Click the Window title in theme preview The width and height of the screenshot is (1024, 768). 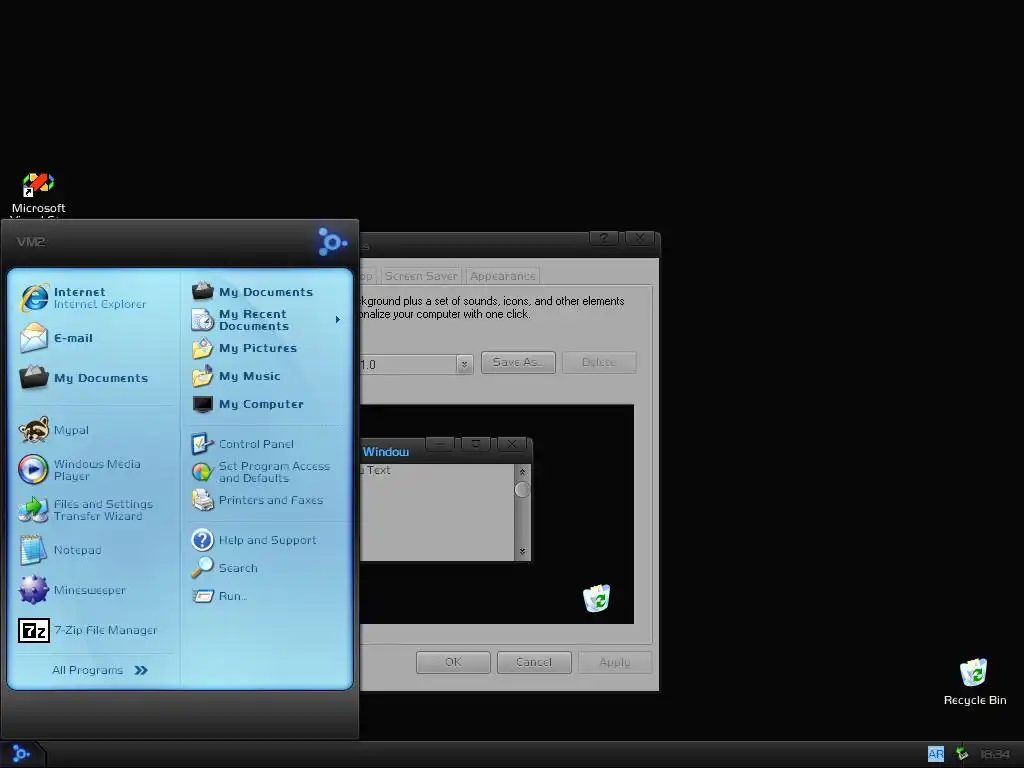pos(386,452)
